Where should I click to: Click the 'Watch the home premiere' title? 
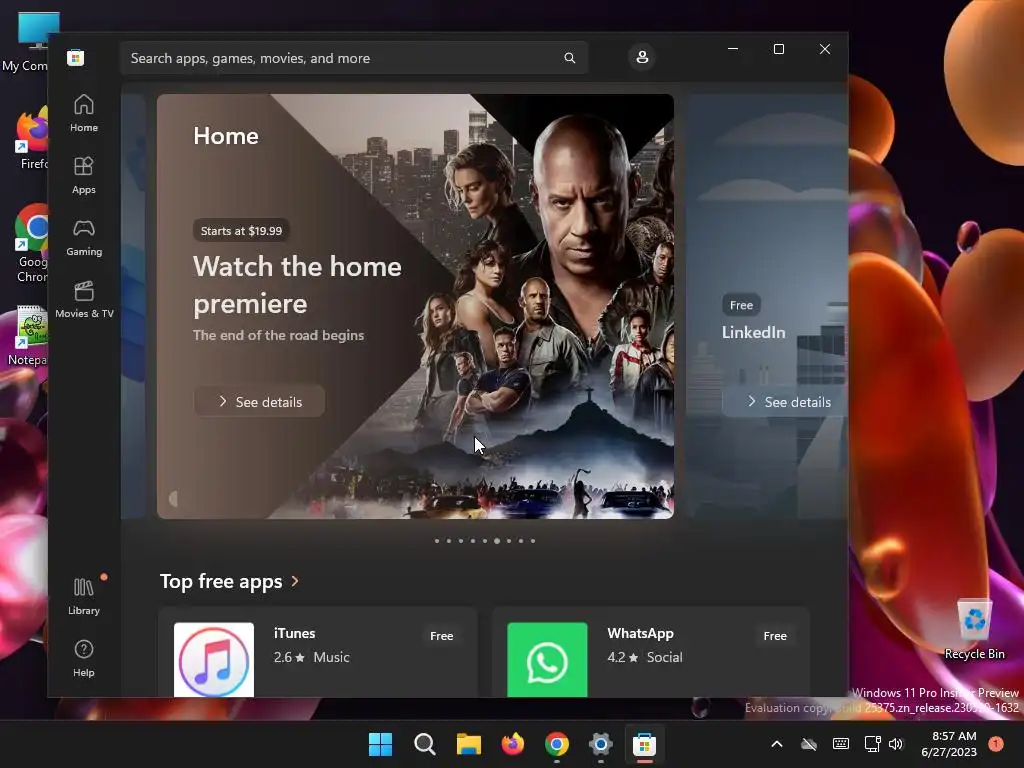coord(297,285)
